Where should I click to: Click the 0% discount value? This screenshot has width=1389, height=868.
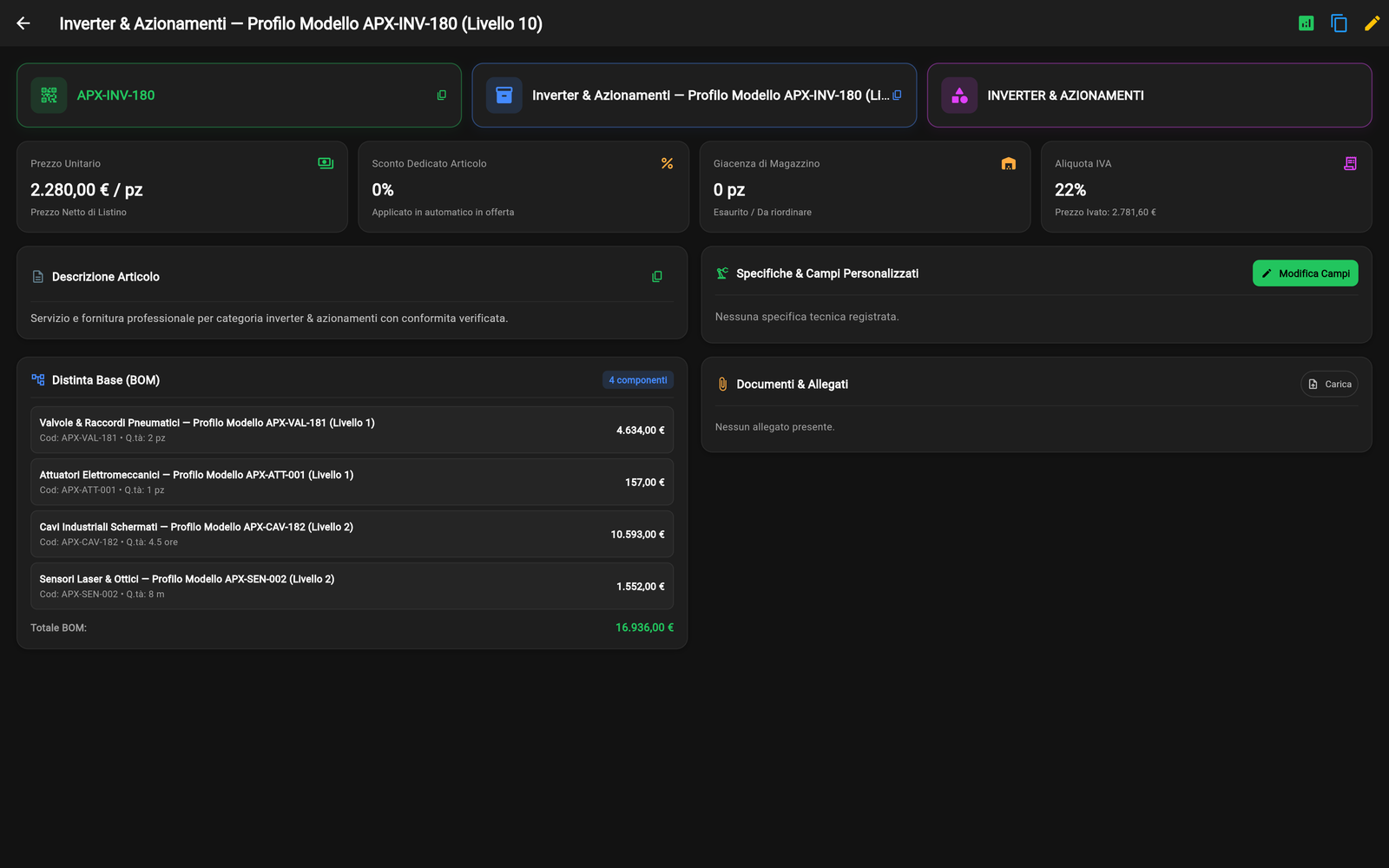pos(383,190)
